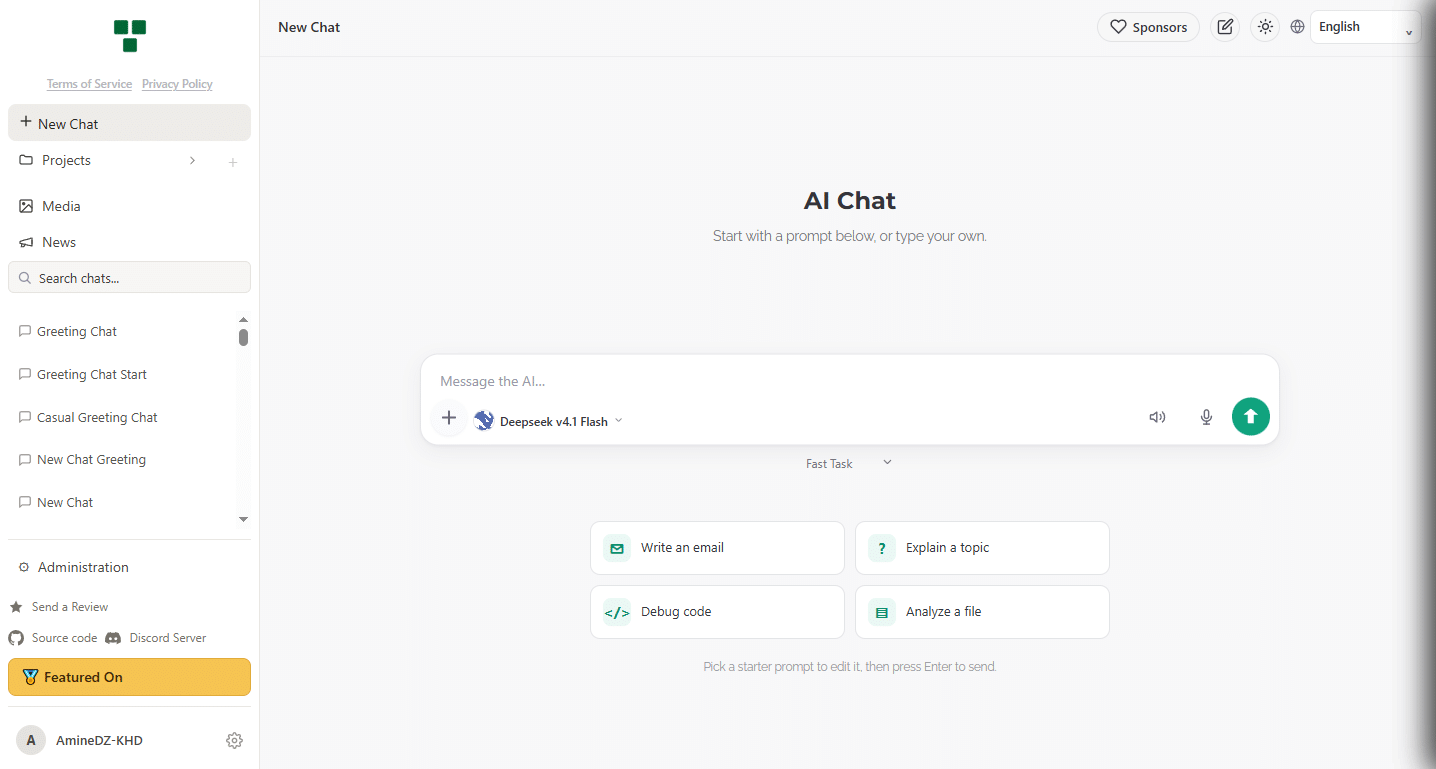
Task: Open the Discord Server link
Action: pyautogui.click(x=156, y=638)
